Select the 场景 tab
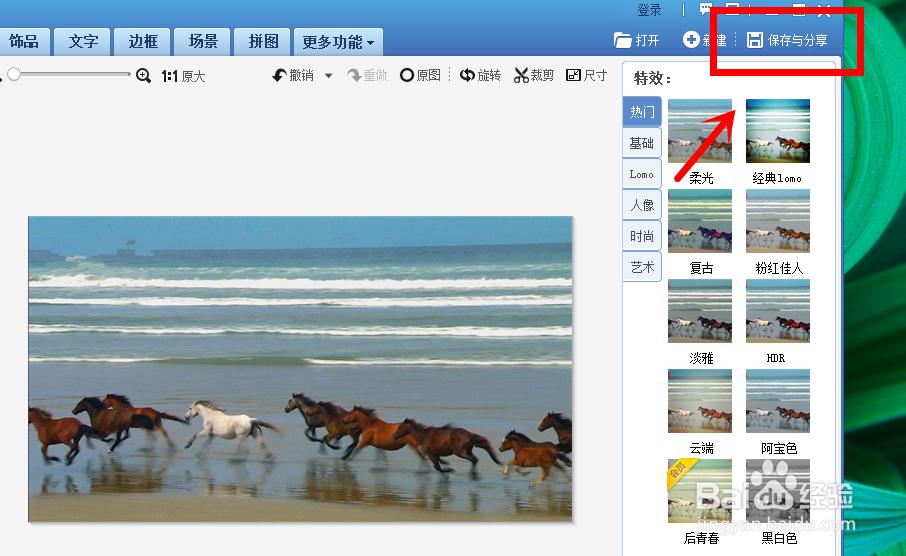The width and height of the screenshot is (906, 556). click(x=203, y=42)
